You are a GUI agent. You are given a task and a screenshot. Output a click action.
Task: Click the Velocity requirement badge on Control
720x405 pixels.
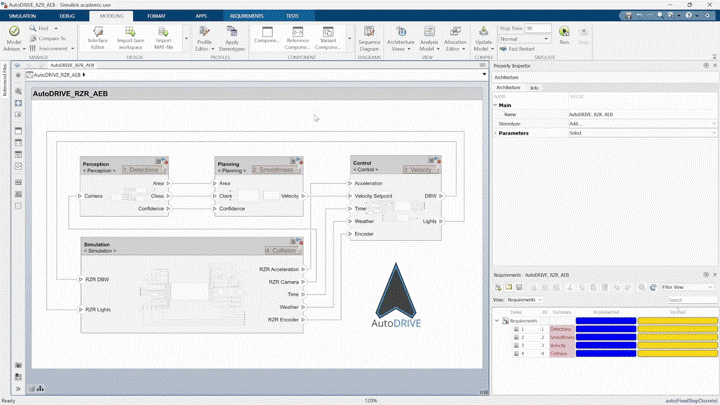pyautogui.click(x=420, y=170)
